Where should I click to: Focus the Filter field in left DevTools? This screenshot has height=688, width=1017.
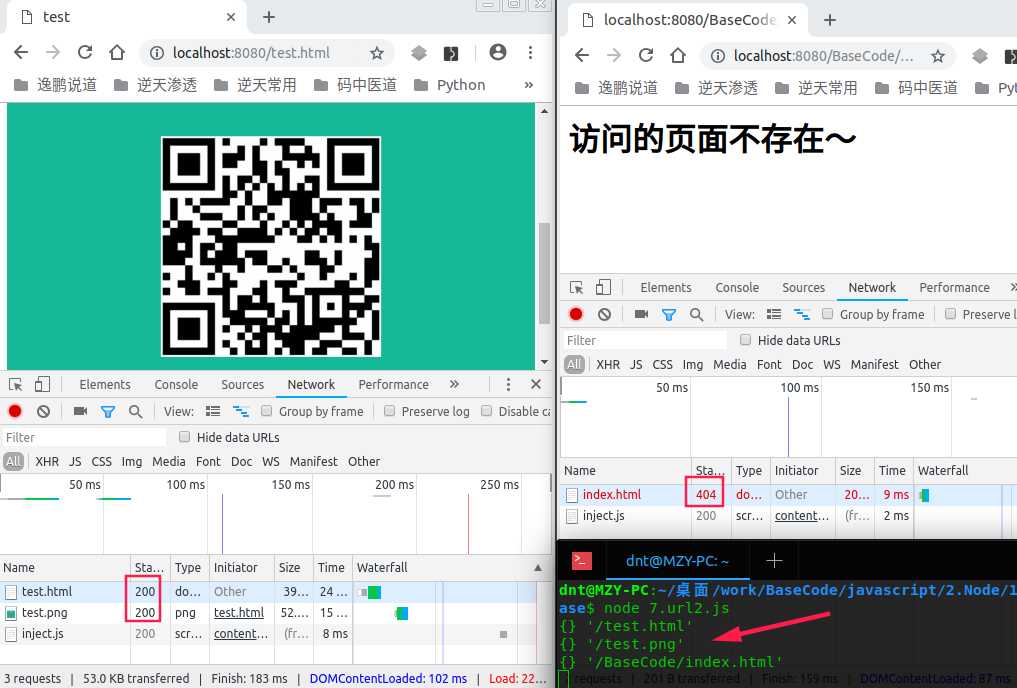(84, 437)
